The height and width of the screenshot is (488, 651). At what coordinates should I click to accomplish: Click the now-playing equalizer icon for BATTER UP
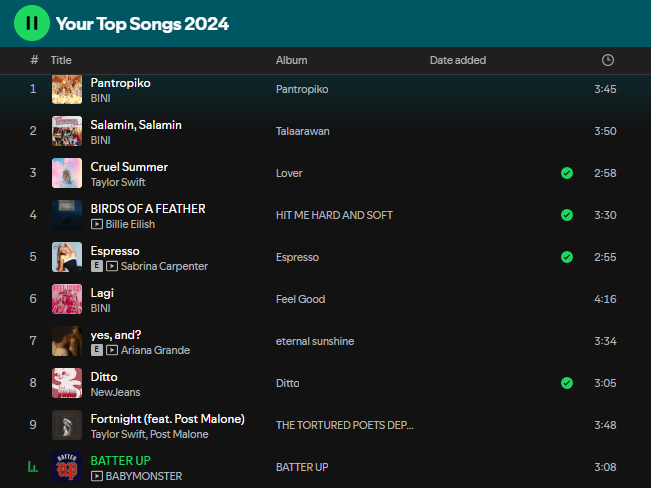pyautogui.click(x=33, y=466)
